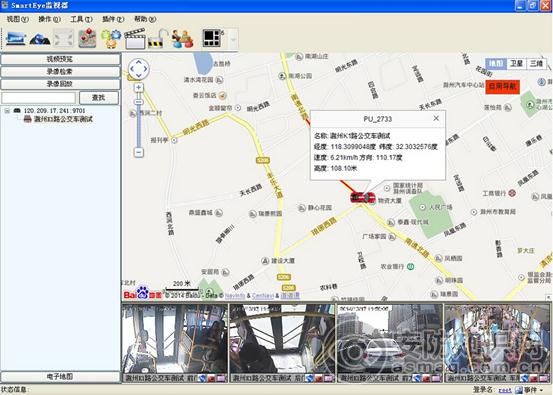
Task: Select the front-door camera video thumbnail
Action: (x=175, y=339)
